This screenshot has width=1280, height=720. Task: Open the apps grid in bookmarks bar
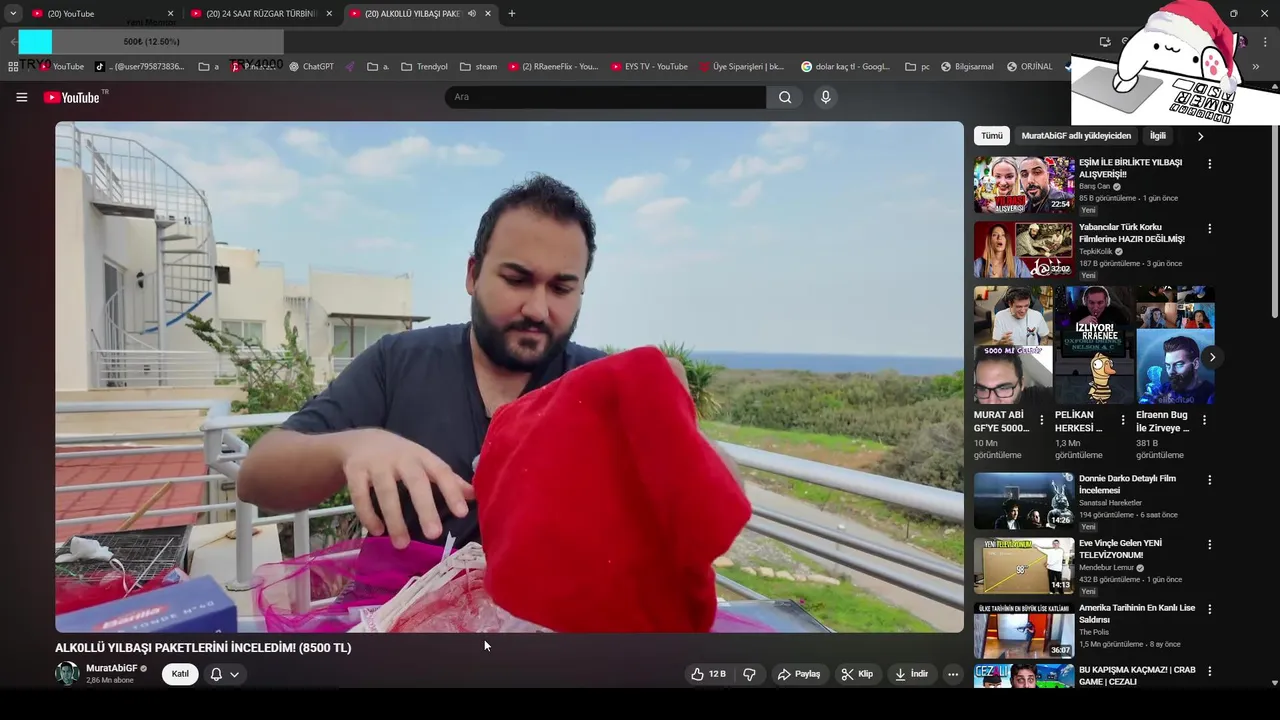pyautogui.click(x=13, y=67)
